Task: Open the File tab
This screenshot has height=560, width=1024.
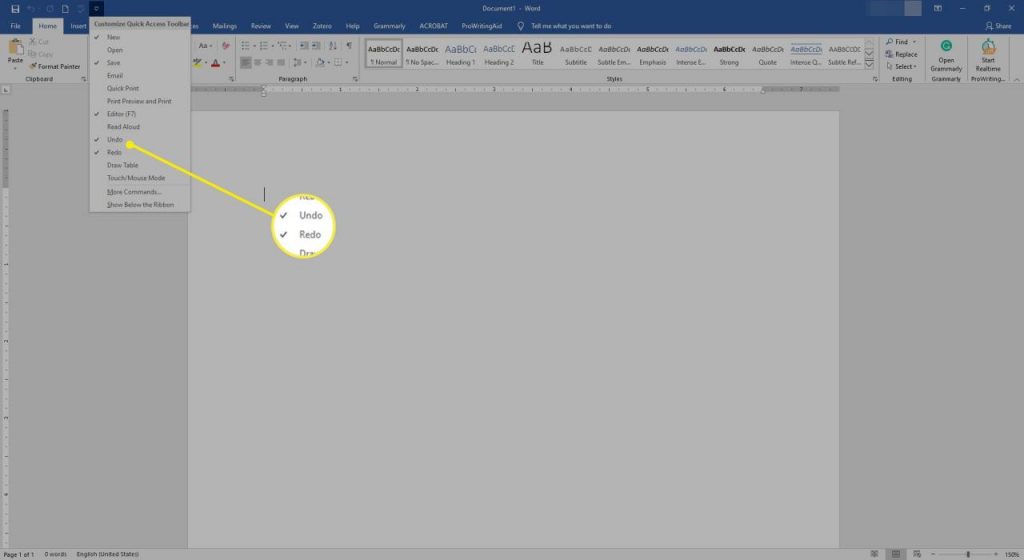Action: point(15,26)
